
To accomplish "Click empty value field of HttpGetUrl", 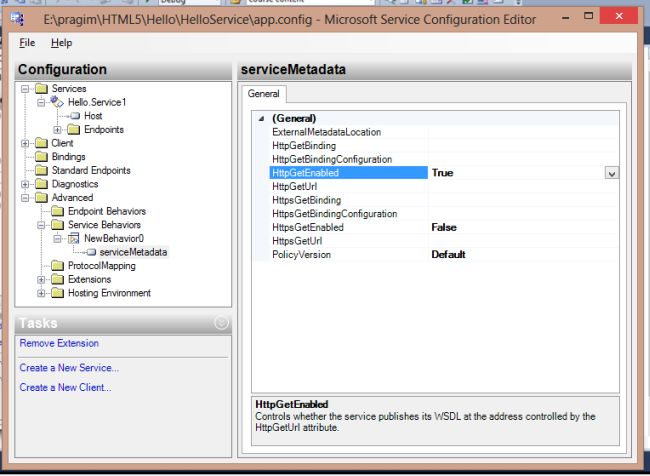I will tap(523, 187).
